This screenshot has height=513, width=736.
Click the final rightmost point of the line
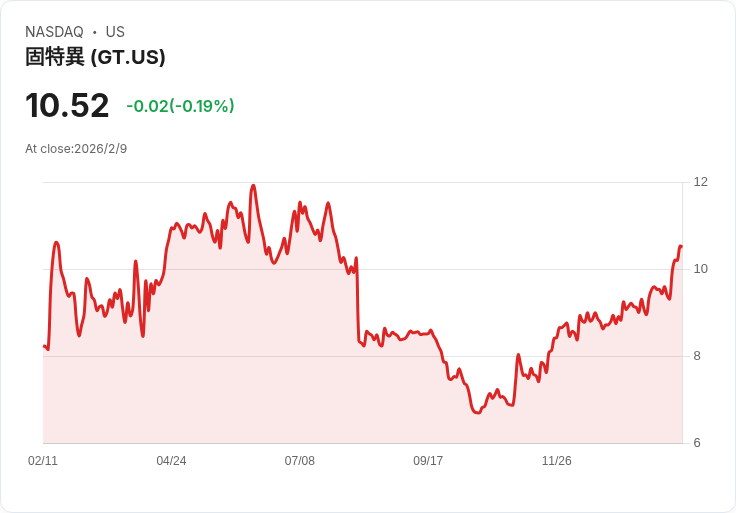tap(681, 246)
